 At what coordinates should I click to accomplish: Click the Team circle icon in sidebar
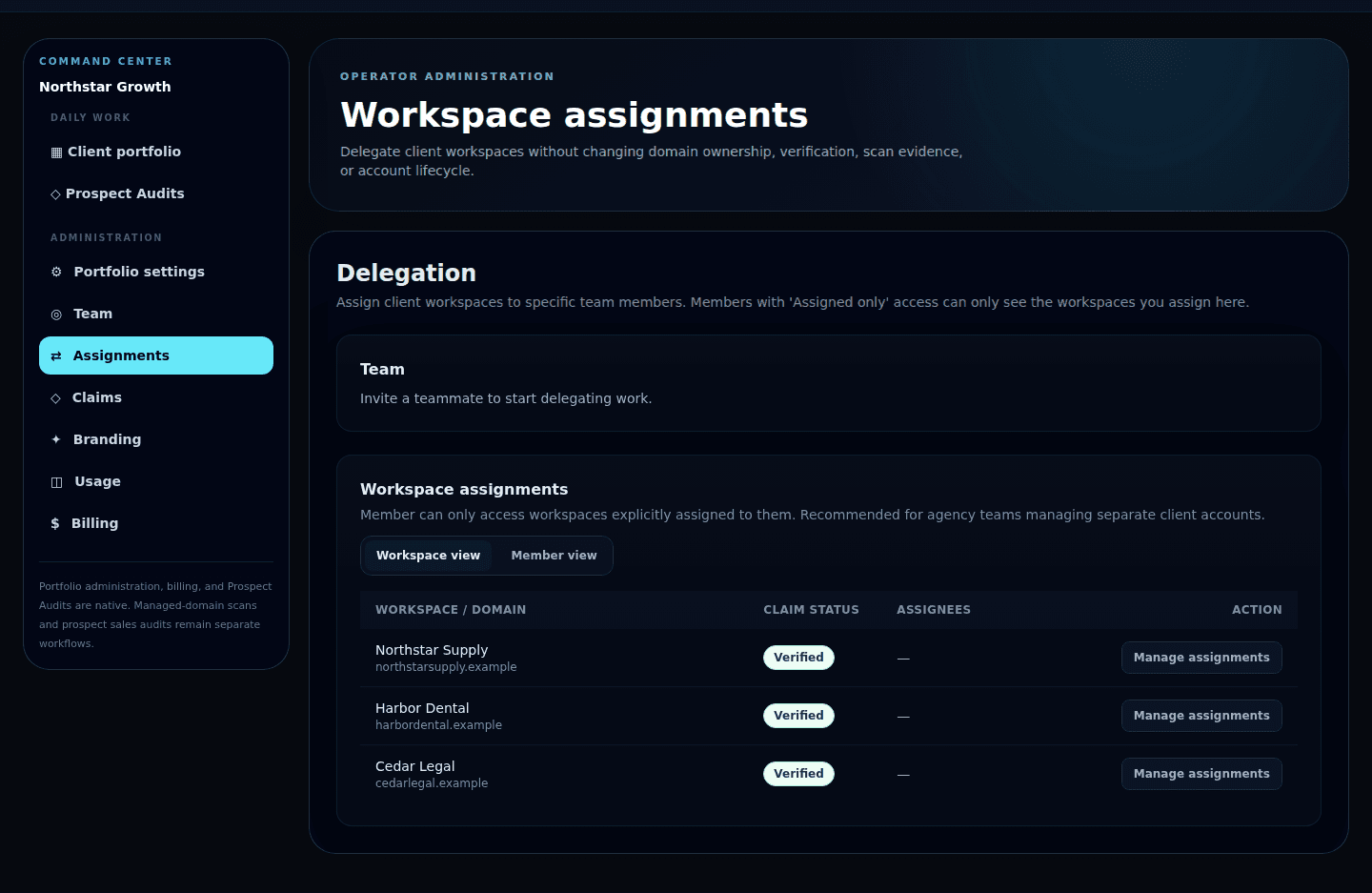point(56,315)
